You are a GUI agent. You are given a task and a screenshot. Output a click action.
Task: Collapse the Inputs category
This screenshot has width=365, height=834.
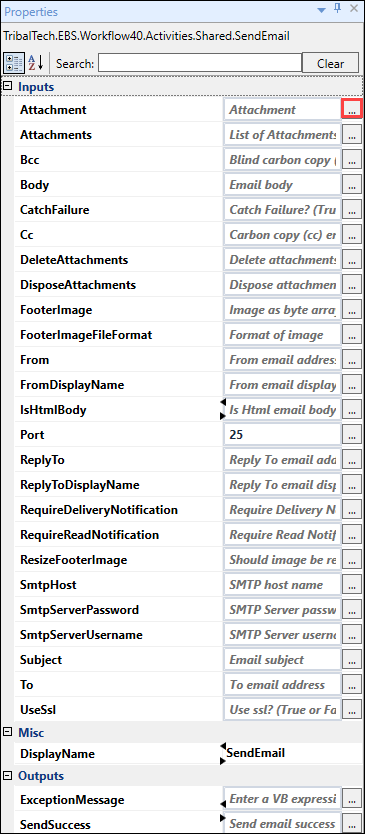click(7, 86)
